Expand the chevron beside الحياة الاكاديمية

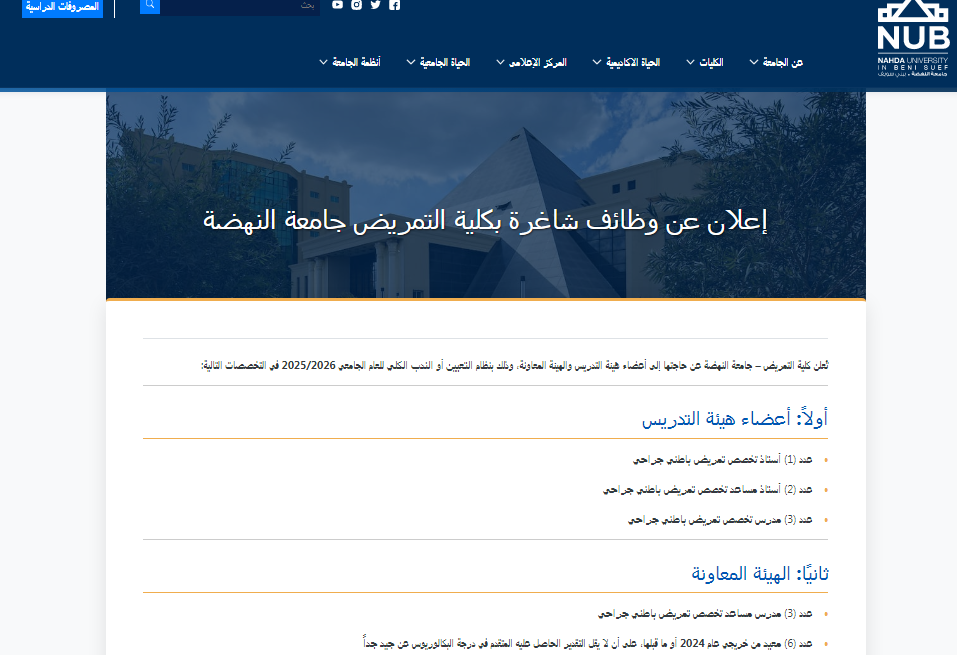click(x=596, y=62)
